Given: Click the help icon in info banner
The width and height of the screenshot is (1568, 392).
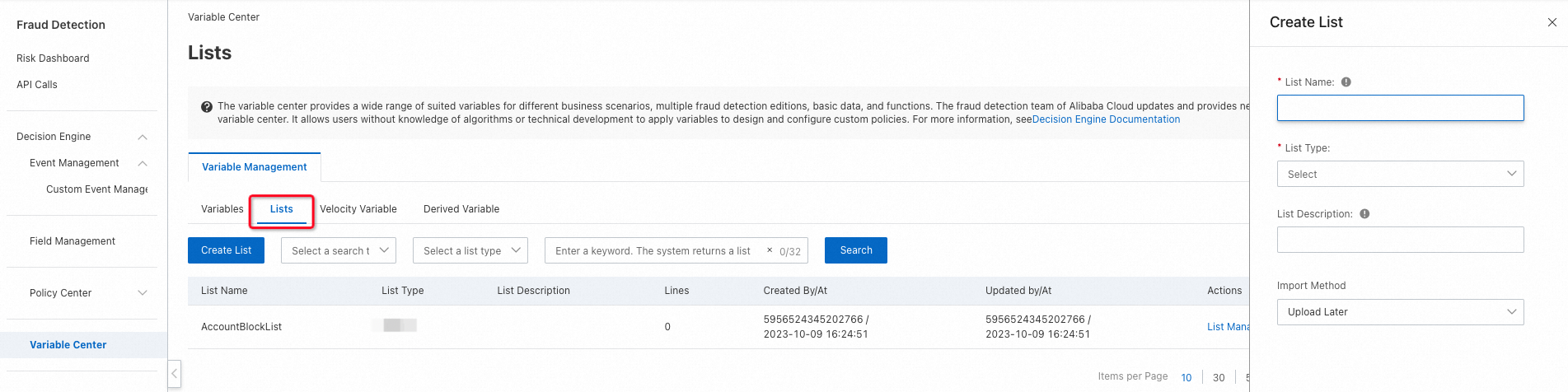Looking at the screenshot, I should click(x=207, y=106).
